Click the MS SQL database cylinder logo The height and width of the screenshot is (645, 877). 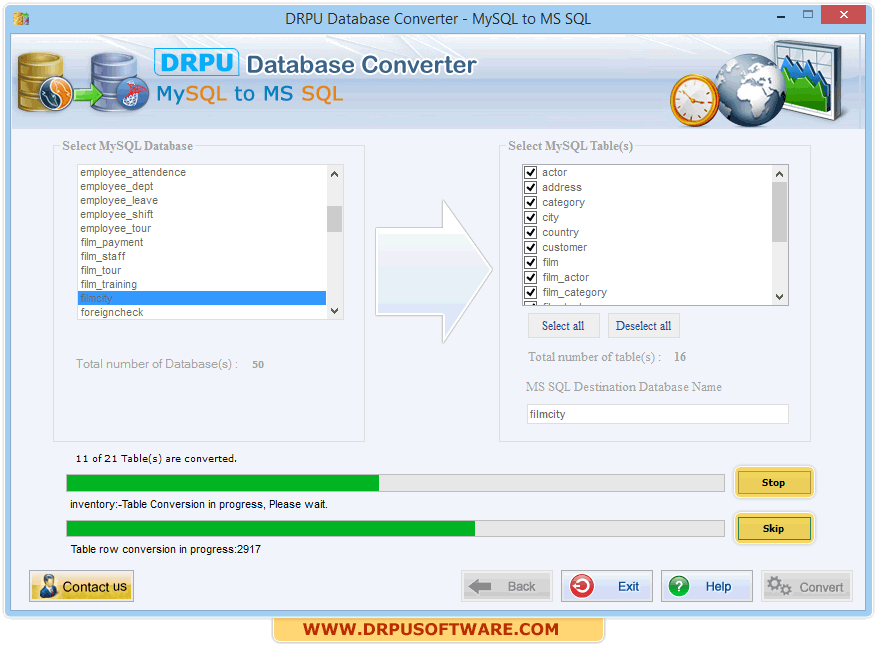(x=119, y=82)
